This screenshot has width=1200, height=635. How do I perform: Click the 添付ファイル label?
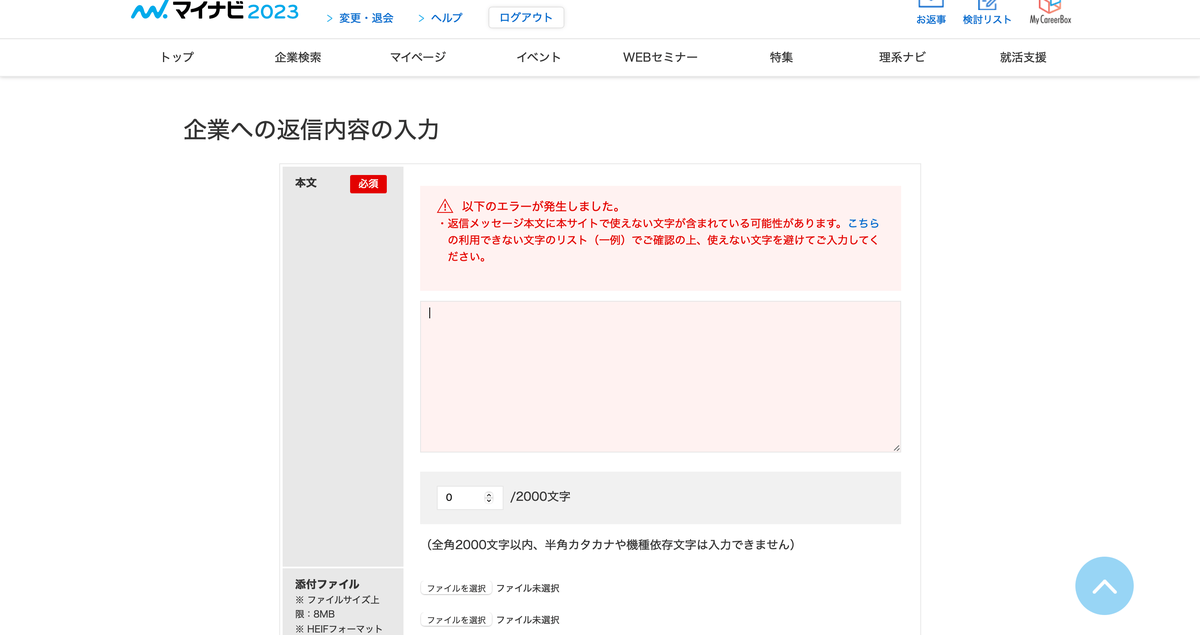click(327, 584)
